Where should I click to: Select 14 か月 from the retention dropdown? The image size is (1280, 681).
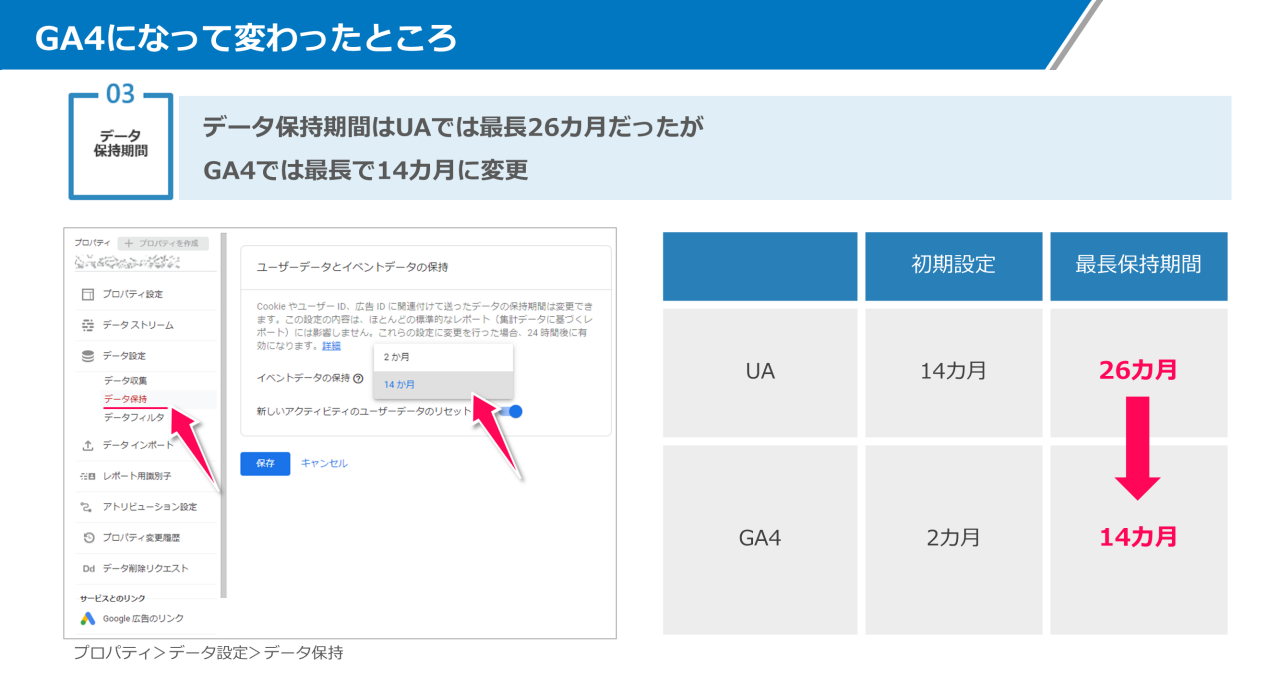click(x=399, y=384)
